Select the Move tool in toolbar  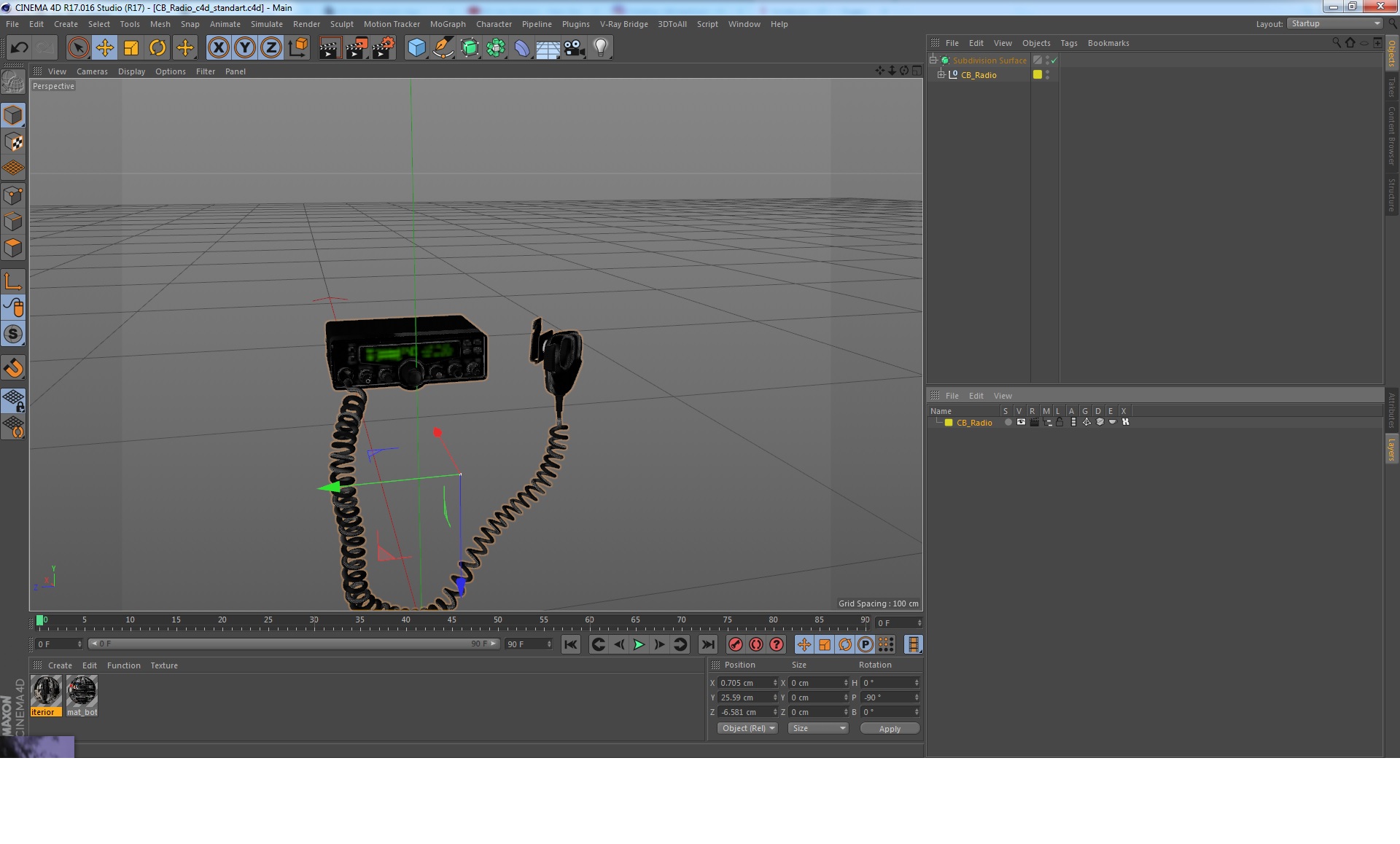click(104, 48)
